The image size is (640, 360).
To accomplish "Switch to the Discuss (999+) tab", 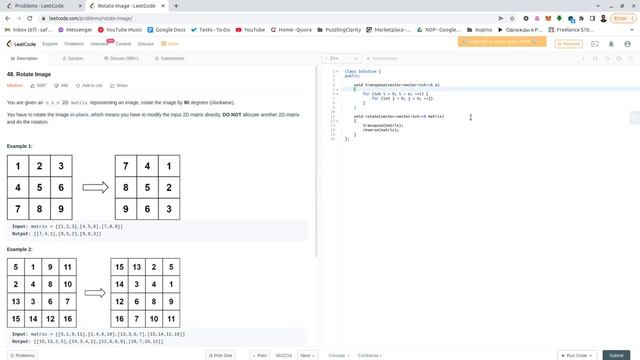I will (121, 58).
